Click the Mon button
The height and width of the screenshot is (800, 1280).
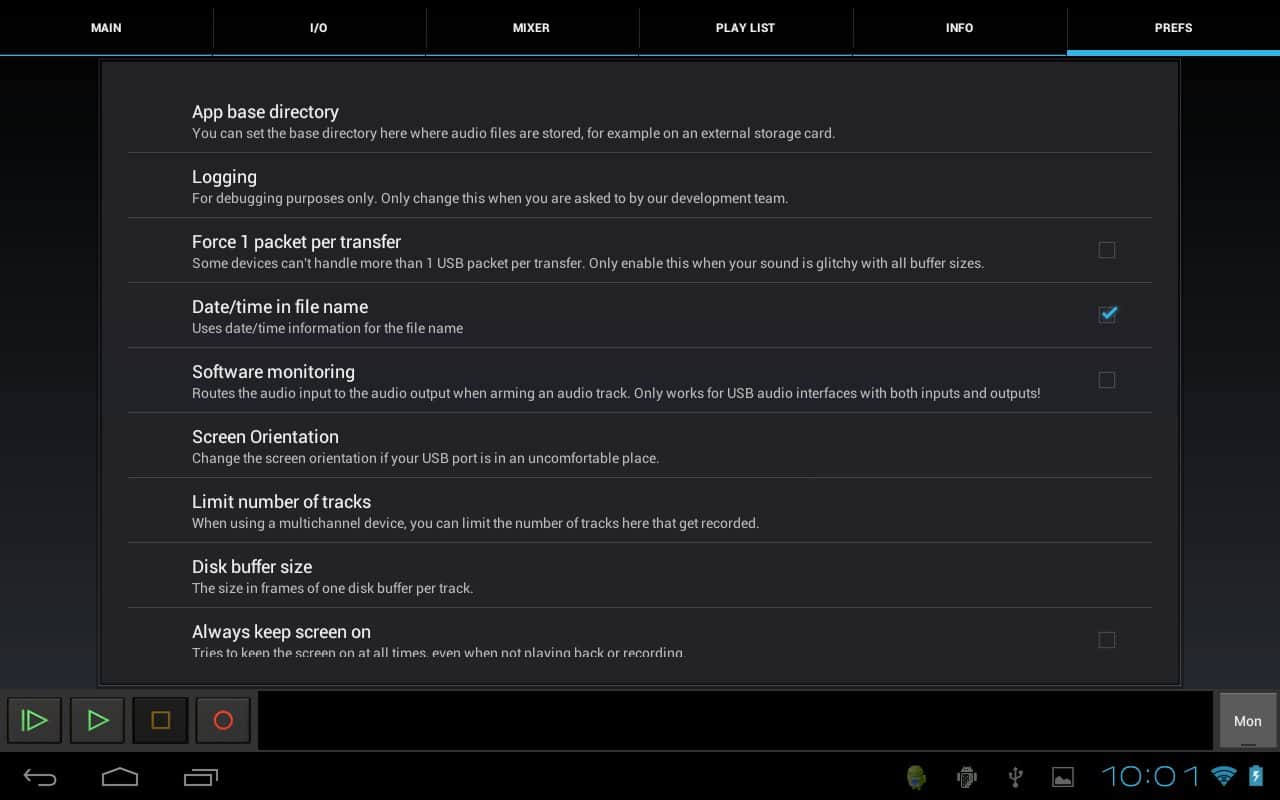pos(1247,720)
